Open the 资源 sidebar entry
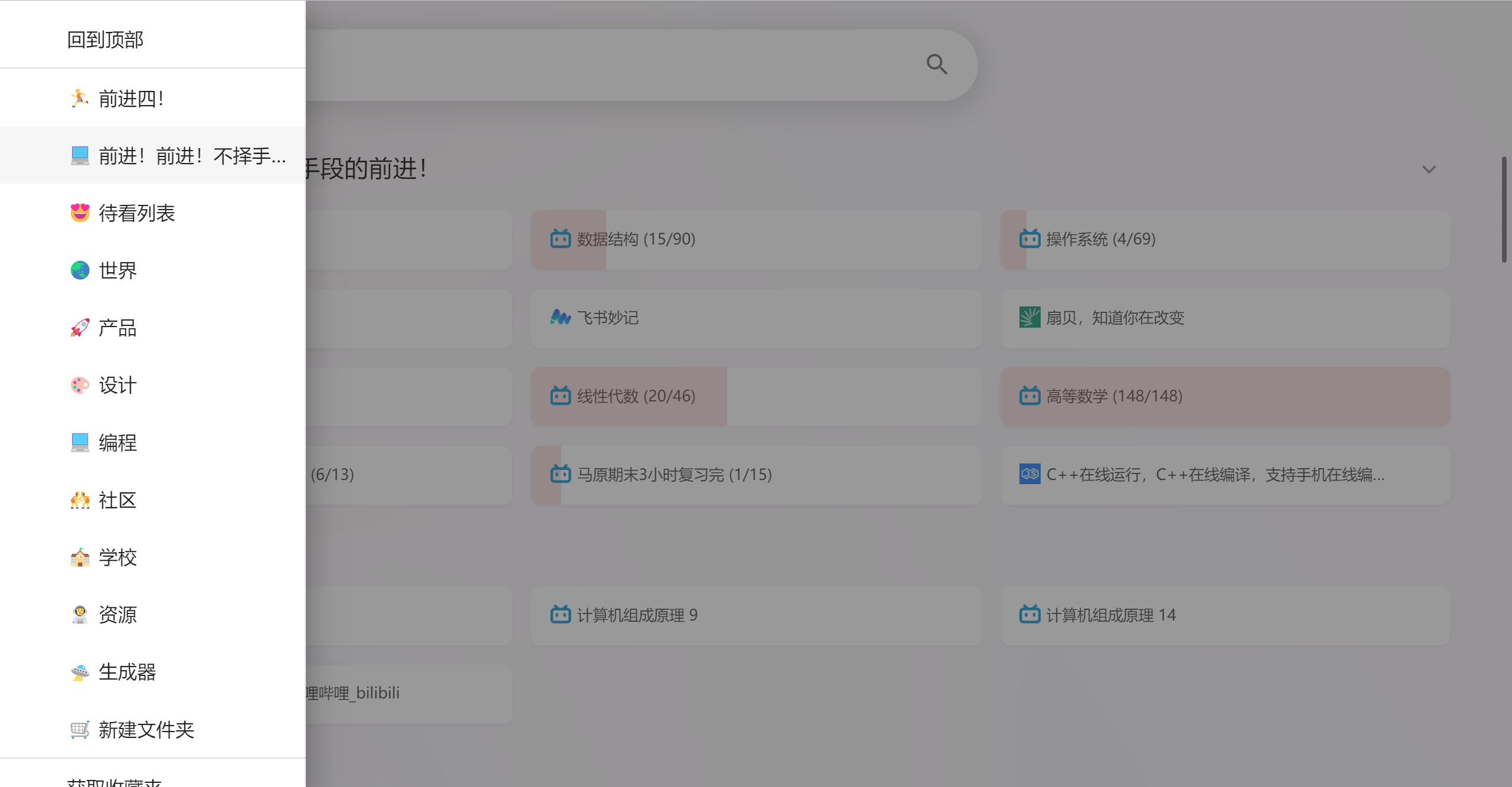Screen dimensions: 1512x787 tap(118, 615)
